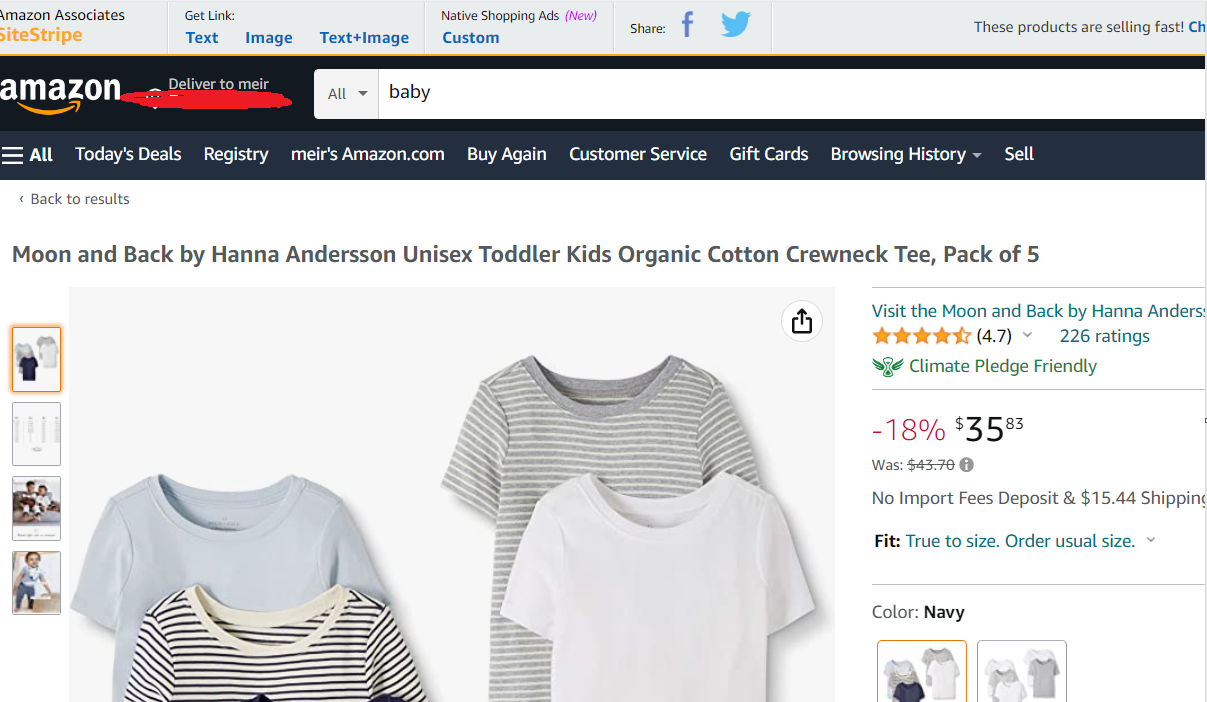Go back to search results
Screen dimensions: 1207x702
(75, 199)
